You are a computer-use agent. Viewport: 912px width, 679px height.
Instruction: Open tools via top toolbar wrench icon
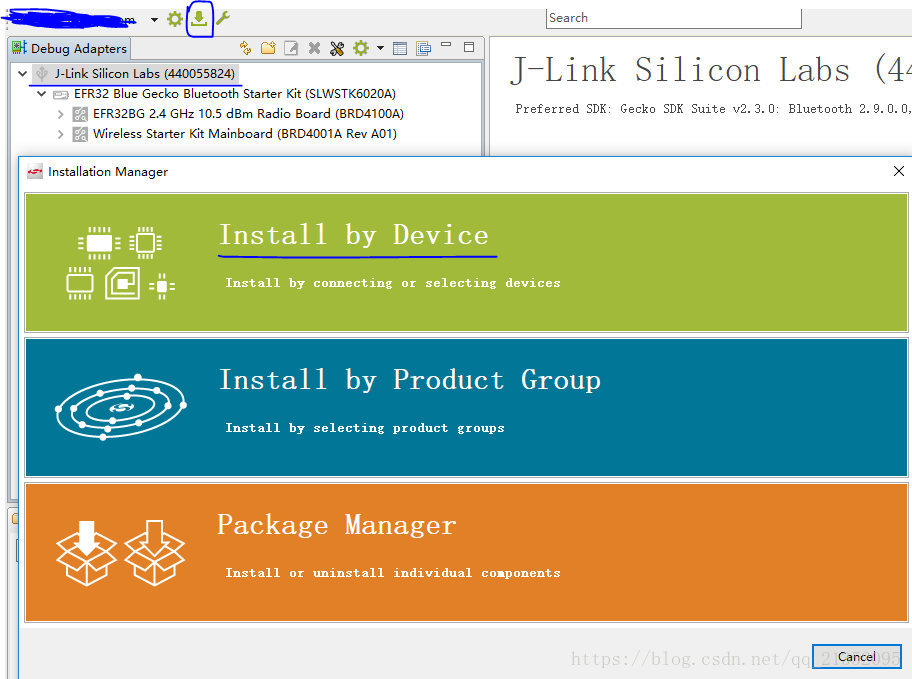coord(223,19)
